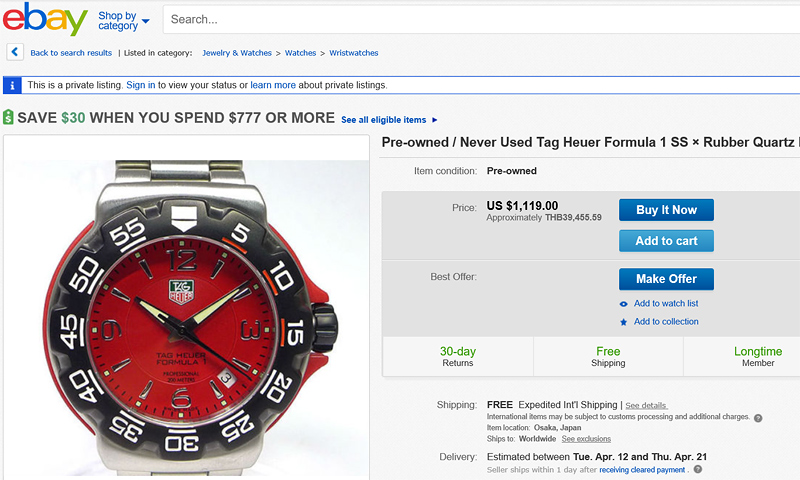Click the blue info icon
This screenshot has width=800, height=480.
(12, 85)
